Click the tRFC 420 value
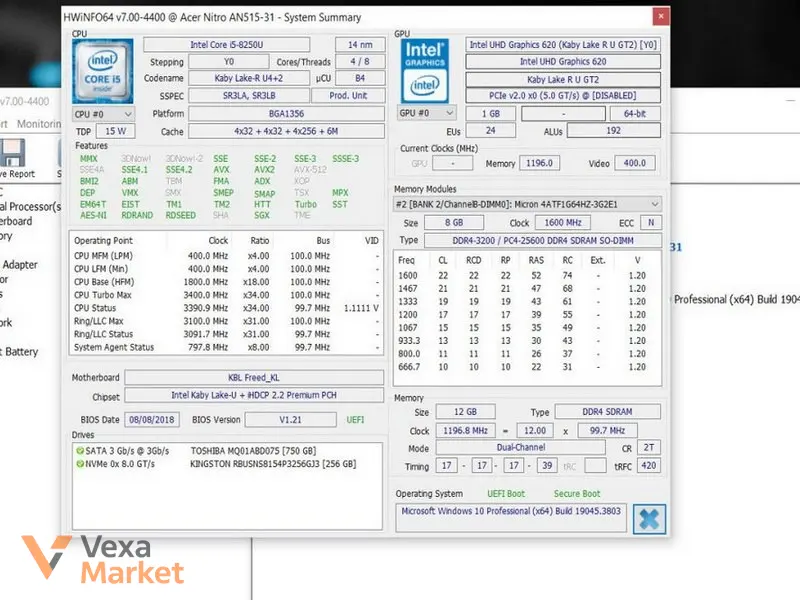 (648, 466)
